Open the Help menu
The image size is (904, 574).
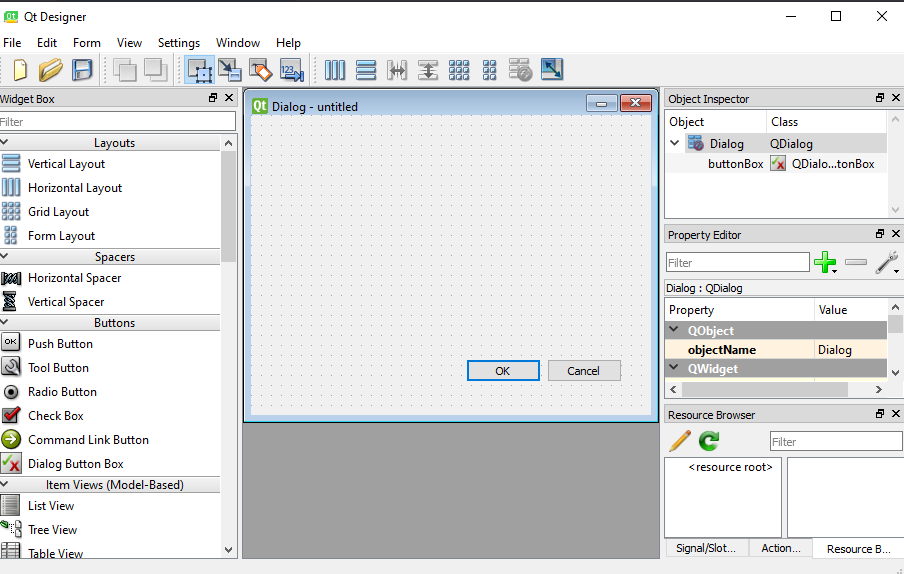288,43
